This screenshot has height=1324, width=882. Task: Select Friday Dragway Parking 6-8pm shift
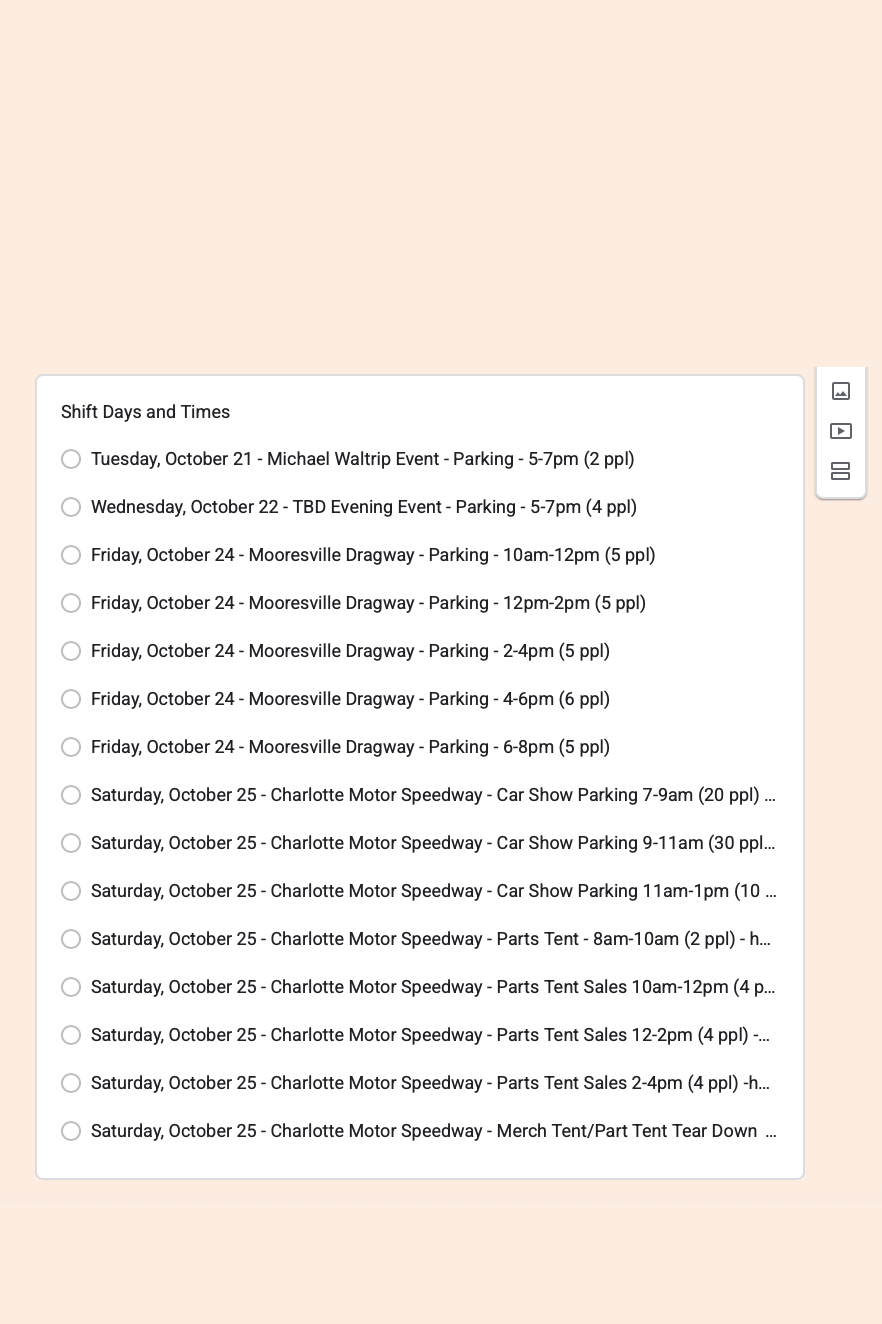(71, 747)
